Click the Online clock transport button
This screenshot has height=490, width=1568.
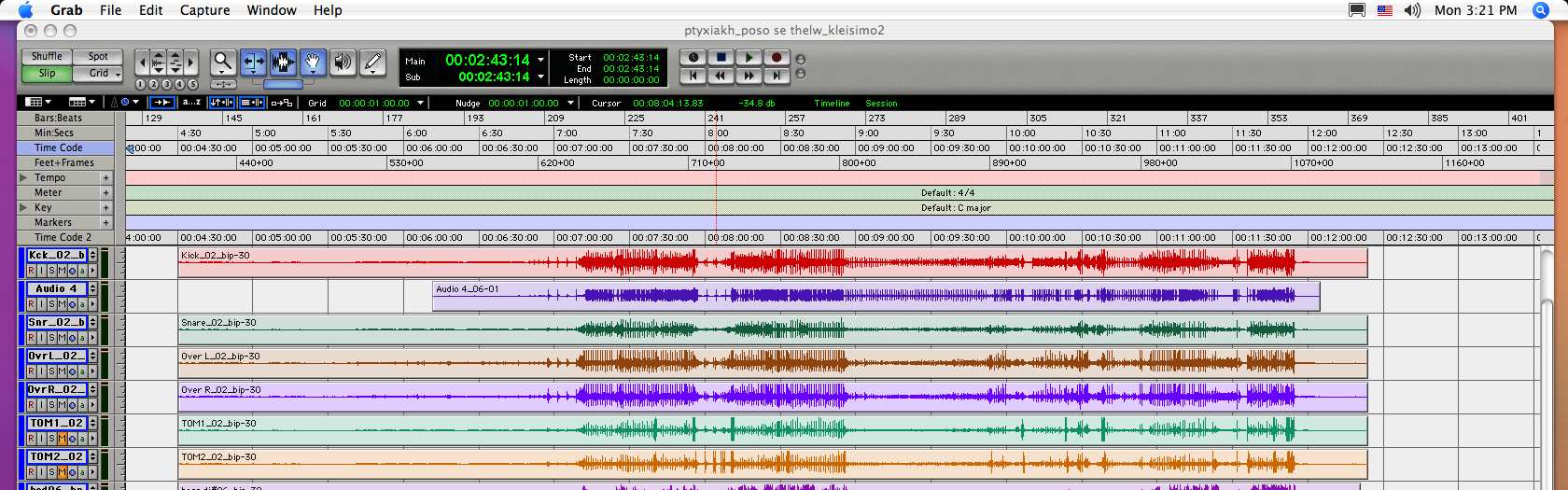click(693, 57)
